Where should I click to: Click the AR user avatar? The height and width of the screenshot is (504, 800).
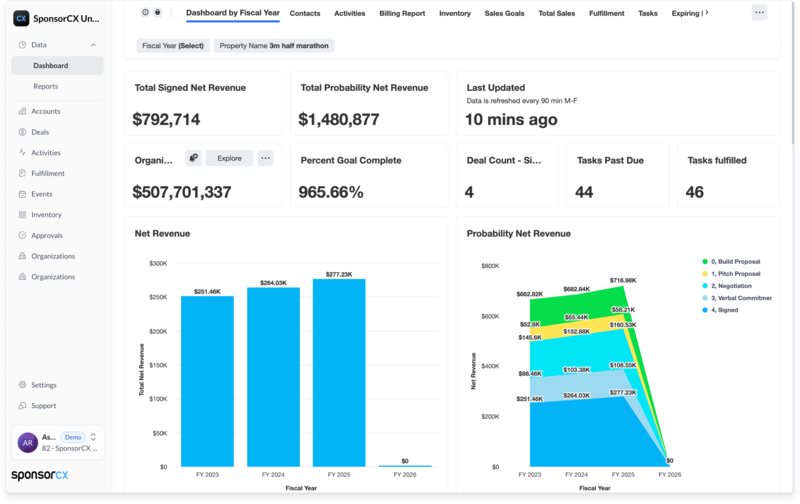pyautogui.click(x=28, y=443)
